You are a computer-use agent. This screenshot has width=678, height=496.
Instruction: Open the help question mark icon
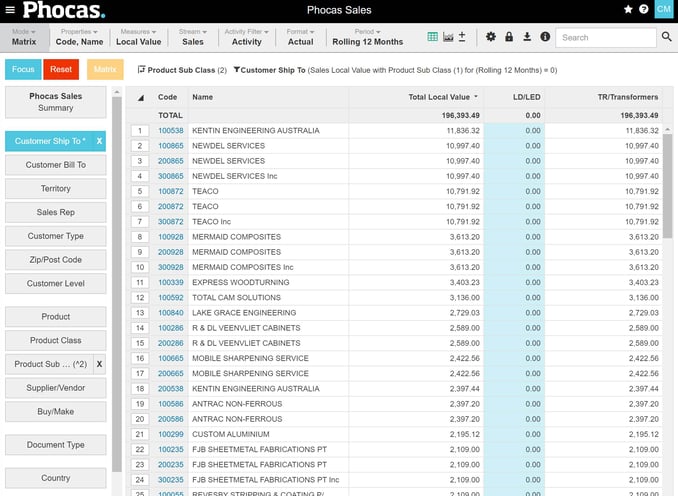pos(643,9)
